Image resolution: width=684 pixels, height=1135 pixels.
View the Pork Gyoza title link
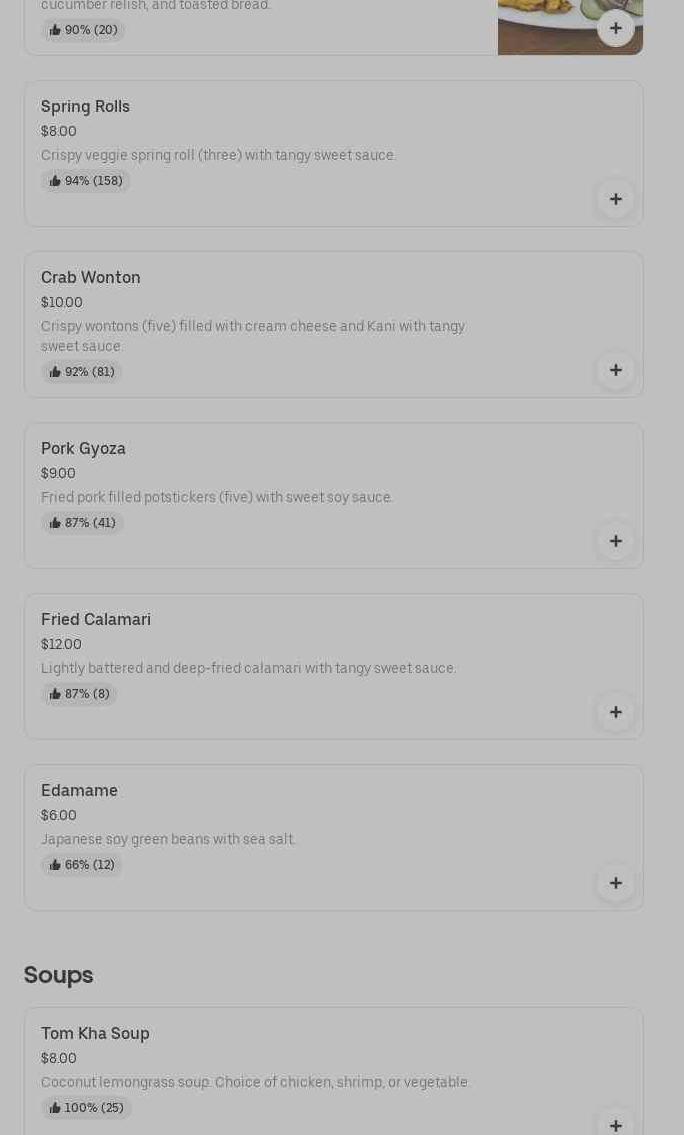(x=83, y=448)
